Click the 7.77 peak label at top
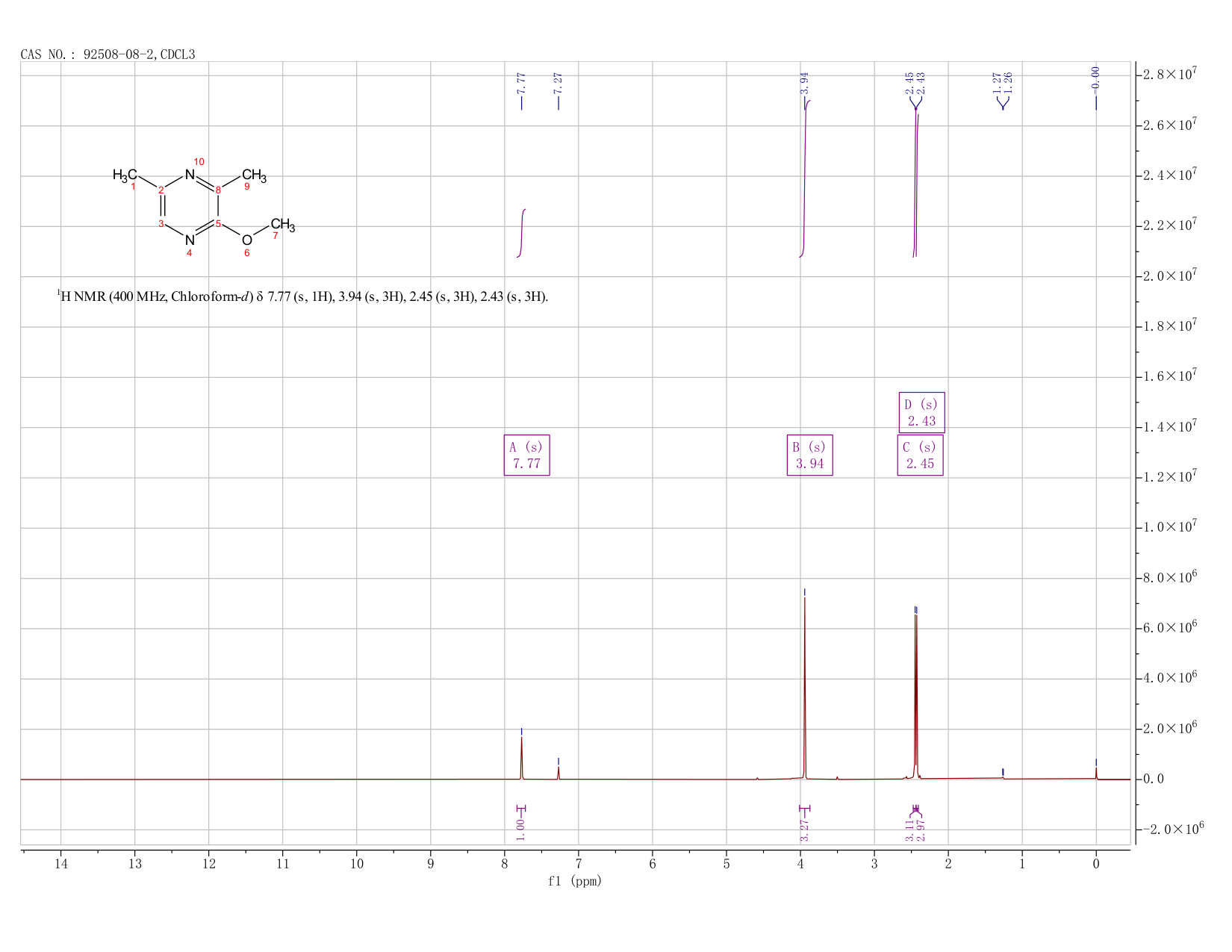Screen dimensions: 1232x952 point(521,81)
